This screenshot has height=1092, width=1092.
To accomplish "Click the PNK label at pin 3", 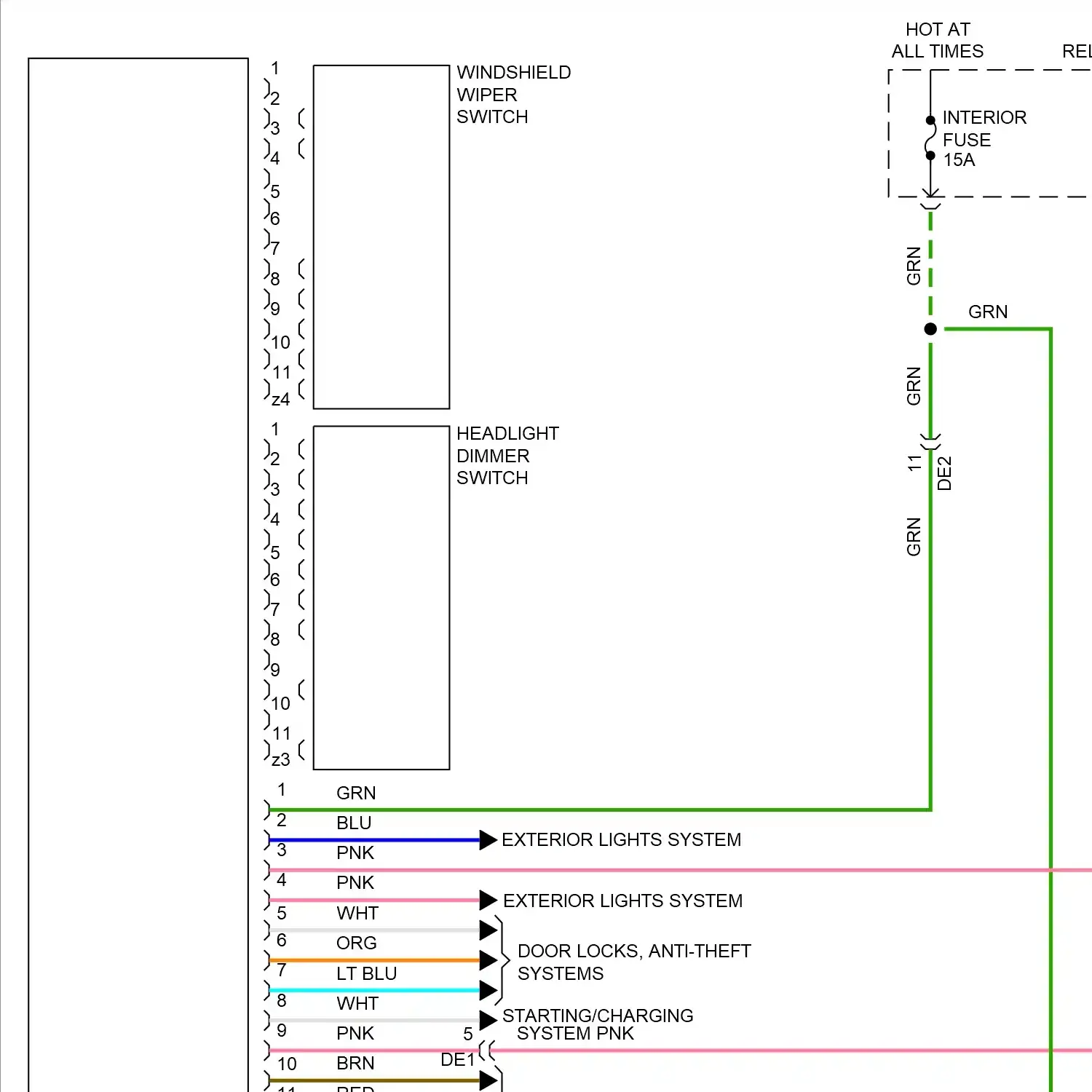I will pyautogui.click(x=355, y=852).
